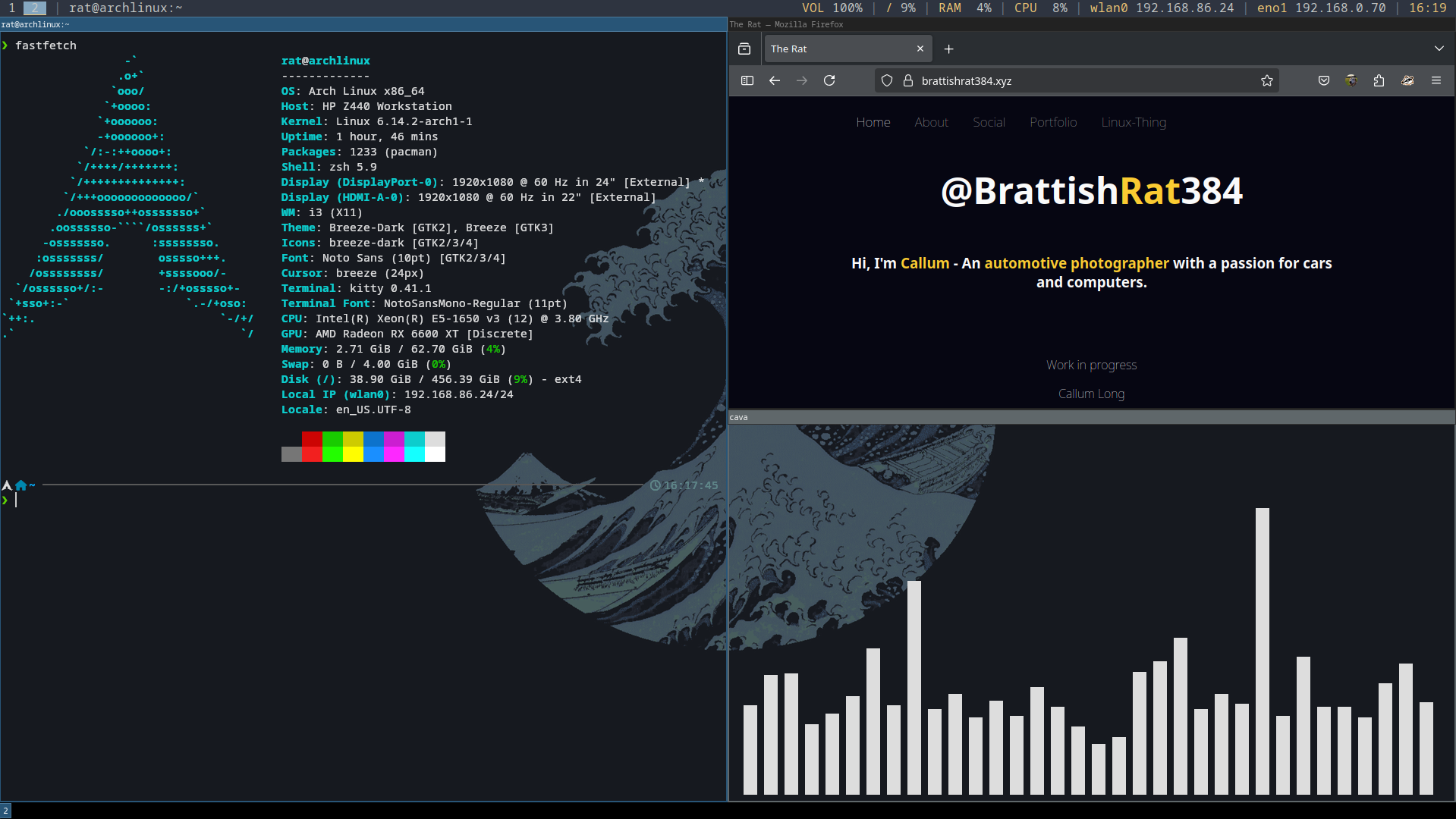Focus the rat@archlinux terminal title bar

pos(363,24)
